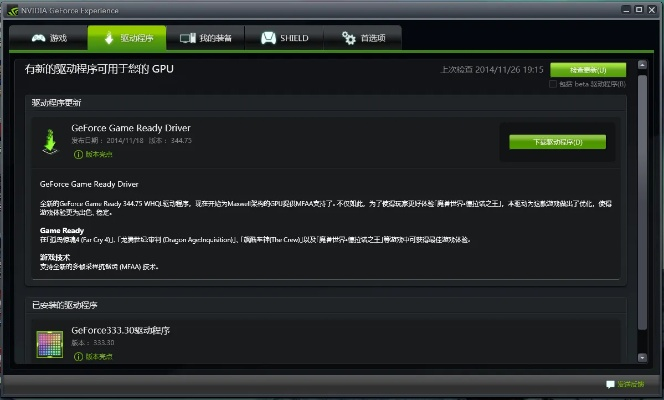
Task: Click the gamepad icon on Games tab
Action: click(x=38, y=38)
